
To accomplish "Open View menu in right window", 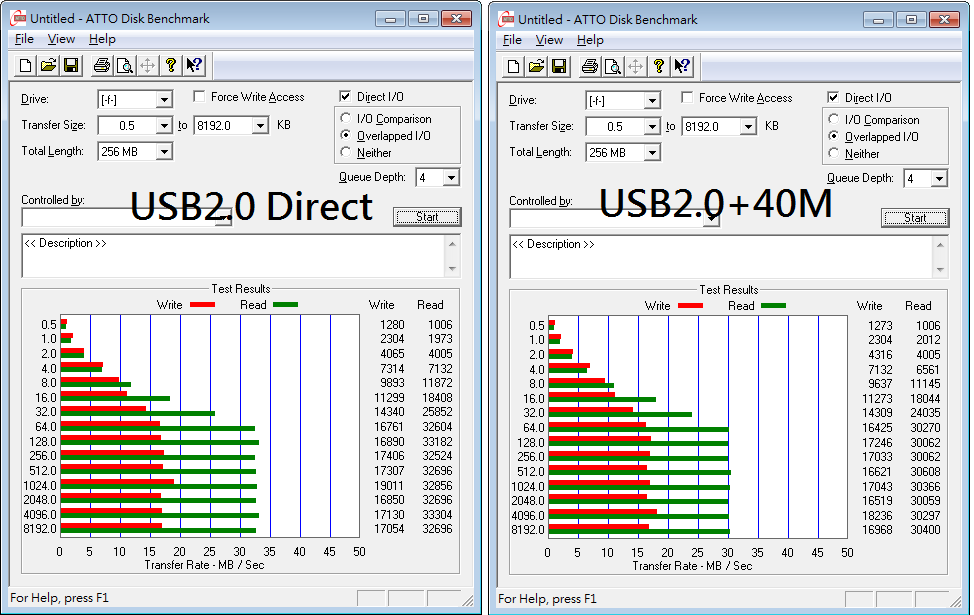I will pyautogui.click(x=550, y=40).
